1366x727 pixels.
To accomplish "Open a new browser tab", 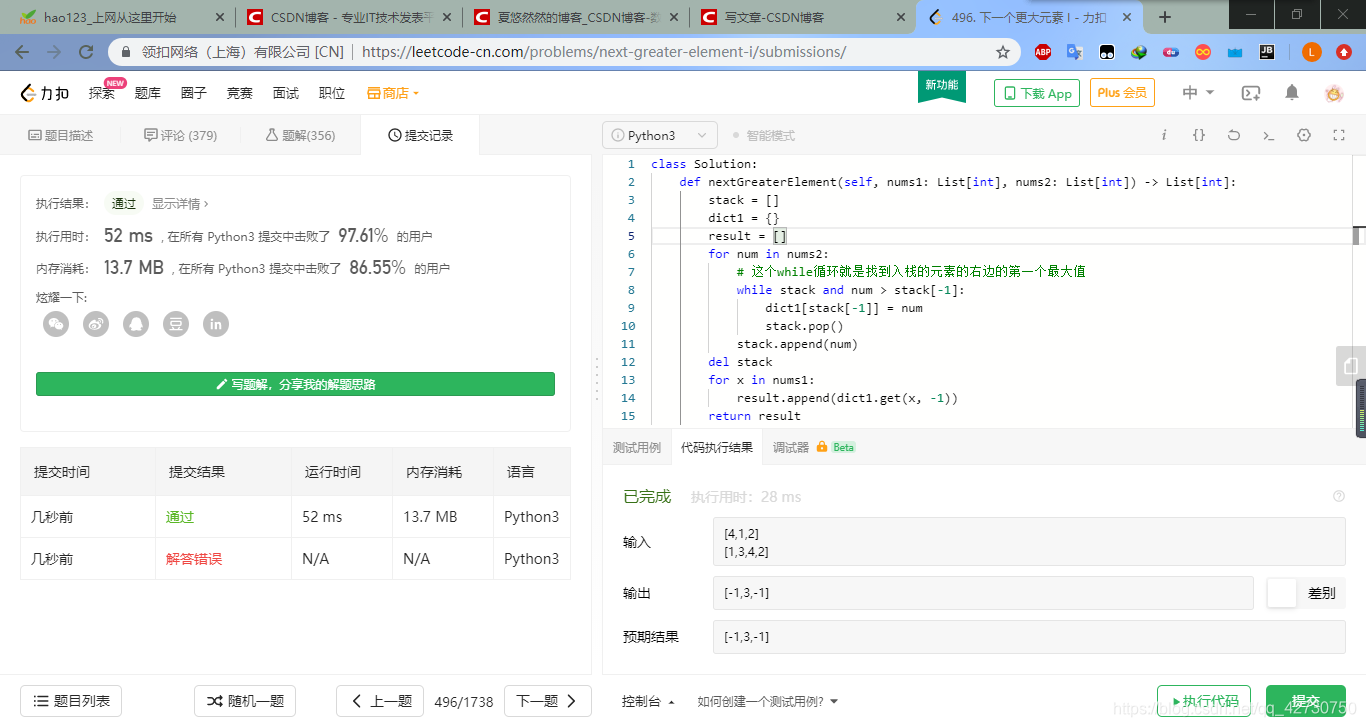I will pyautogui.click(x=1165, y=17).
